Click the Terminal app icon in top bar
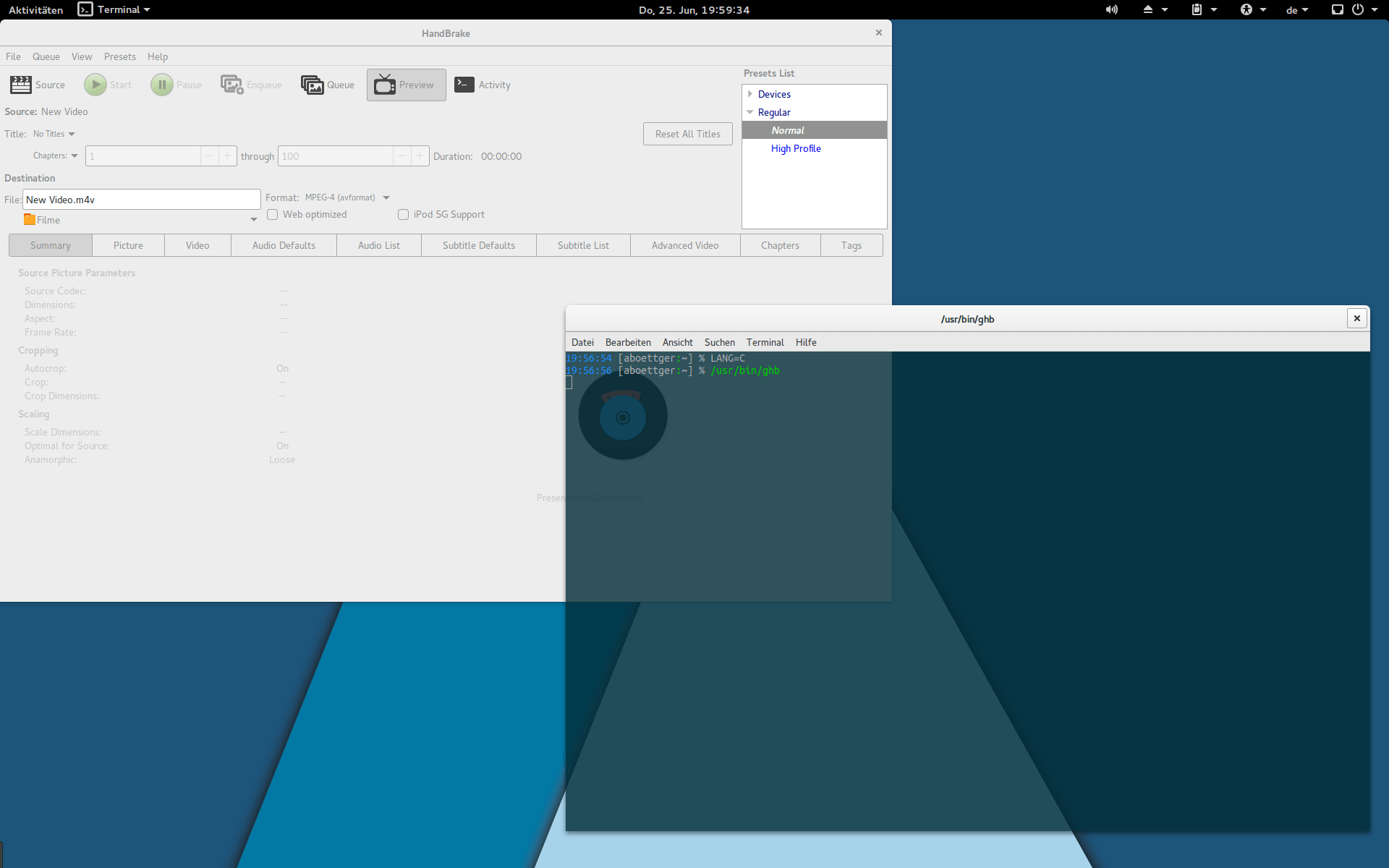This screenshot has height=868, width=1389. [85, 9]
